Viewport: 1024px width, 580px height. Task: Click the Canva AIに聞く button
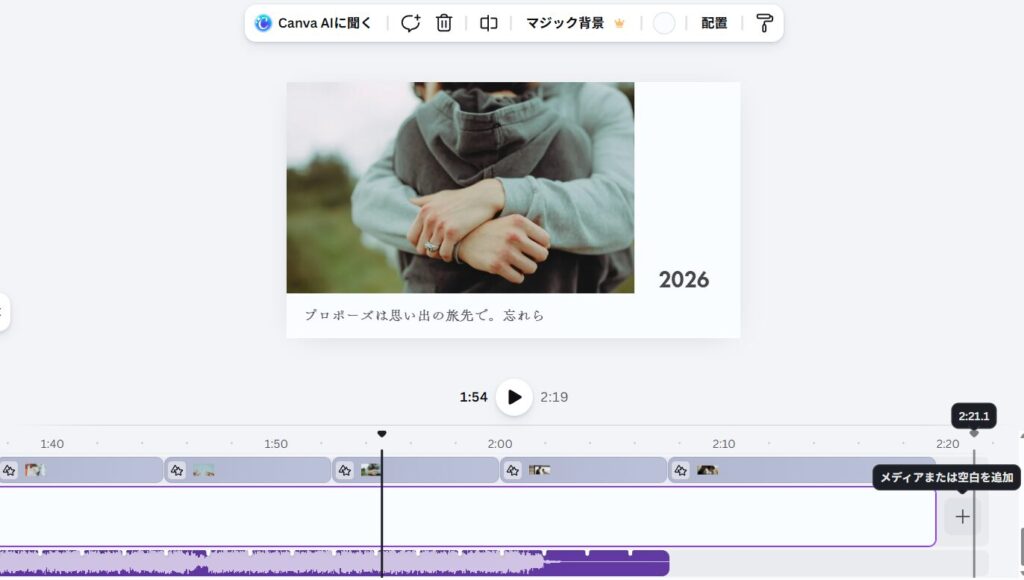(x=313, y=23)
